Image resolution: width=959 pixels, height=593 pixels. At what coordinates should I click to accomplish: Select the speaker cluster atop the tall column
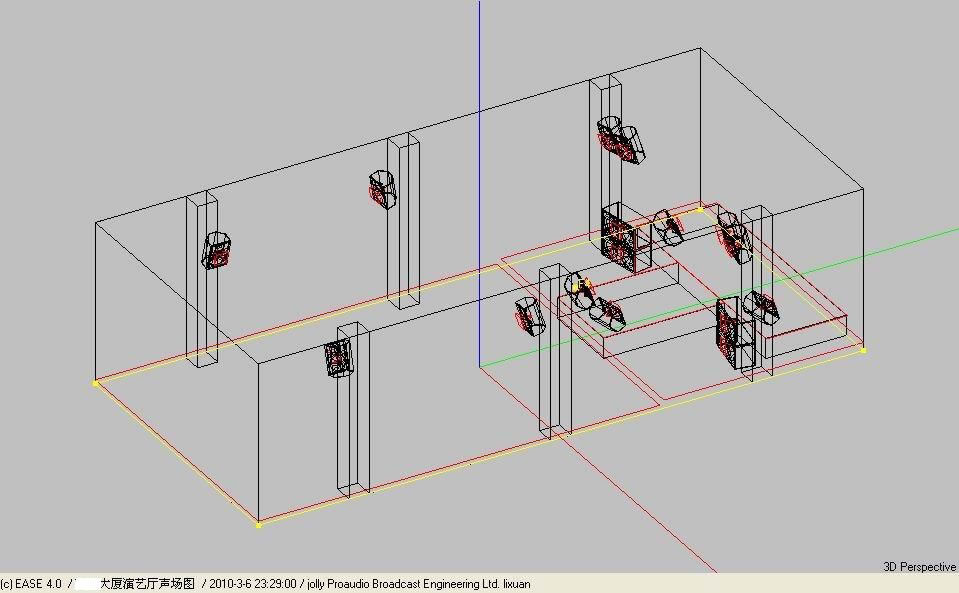tap(621, 141)
